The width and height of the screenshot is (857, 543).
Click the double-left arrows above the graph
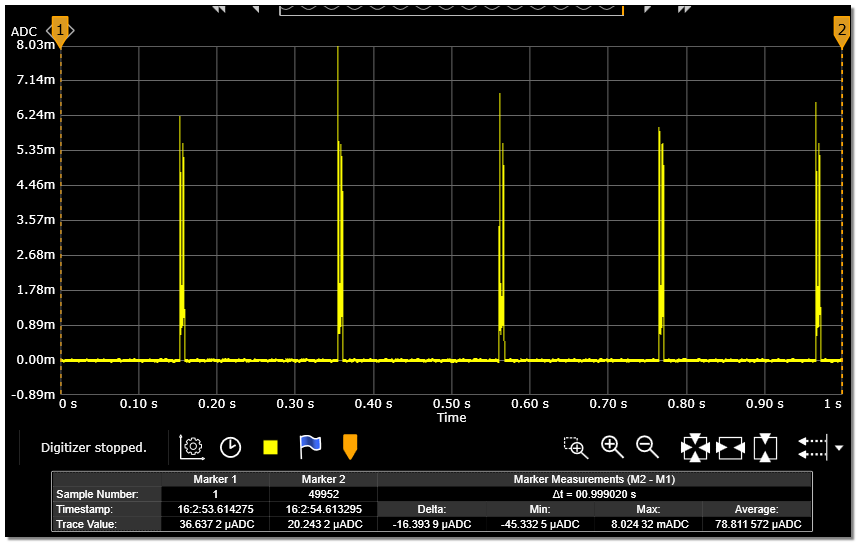[219, 8]
